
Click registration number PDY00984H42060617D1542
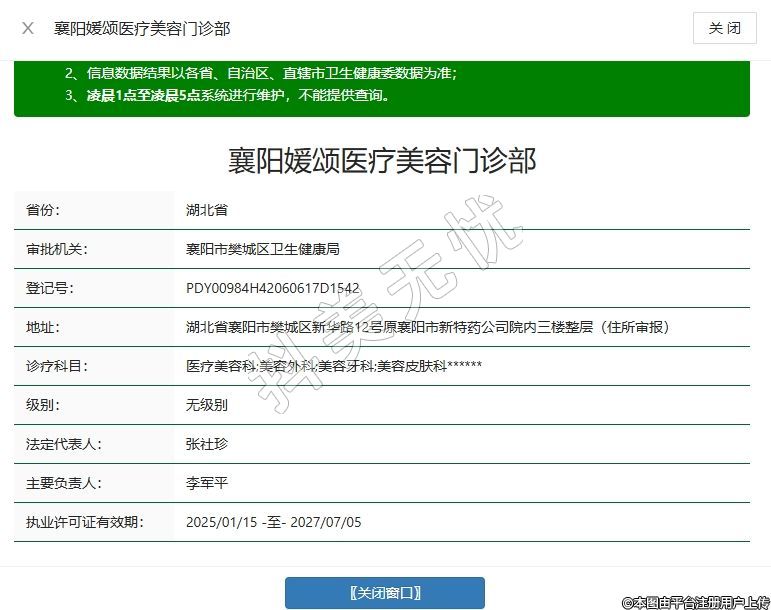272,288
